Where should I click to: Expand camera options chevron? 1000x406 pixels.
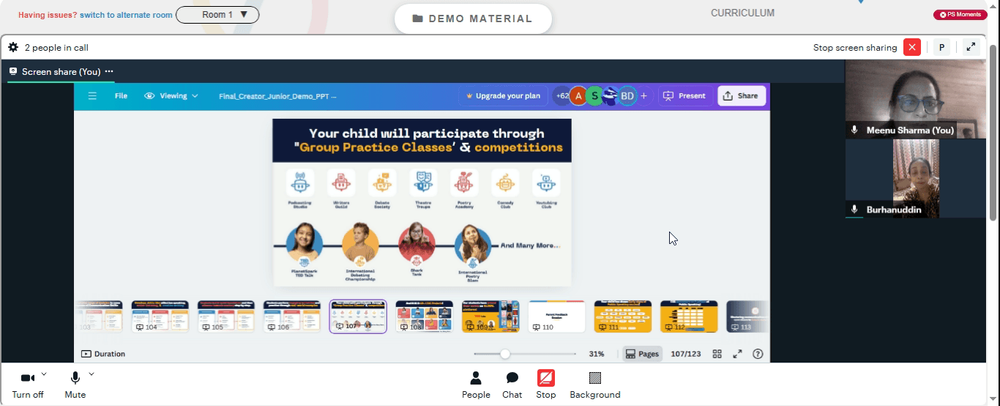point(44,374)
